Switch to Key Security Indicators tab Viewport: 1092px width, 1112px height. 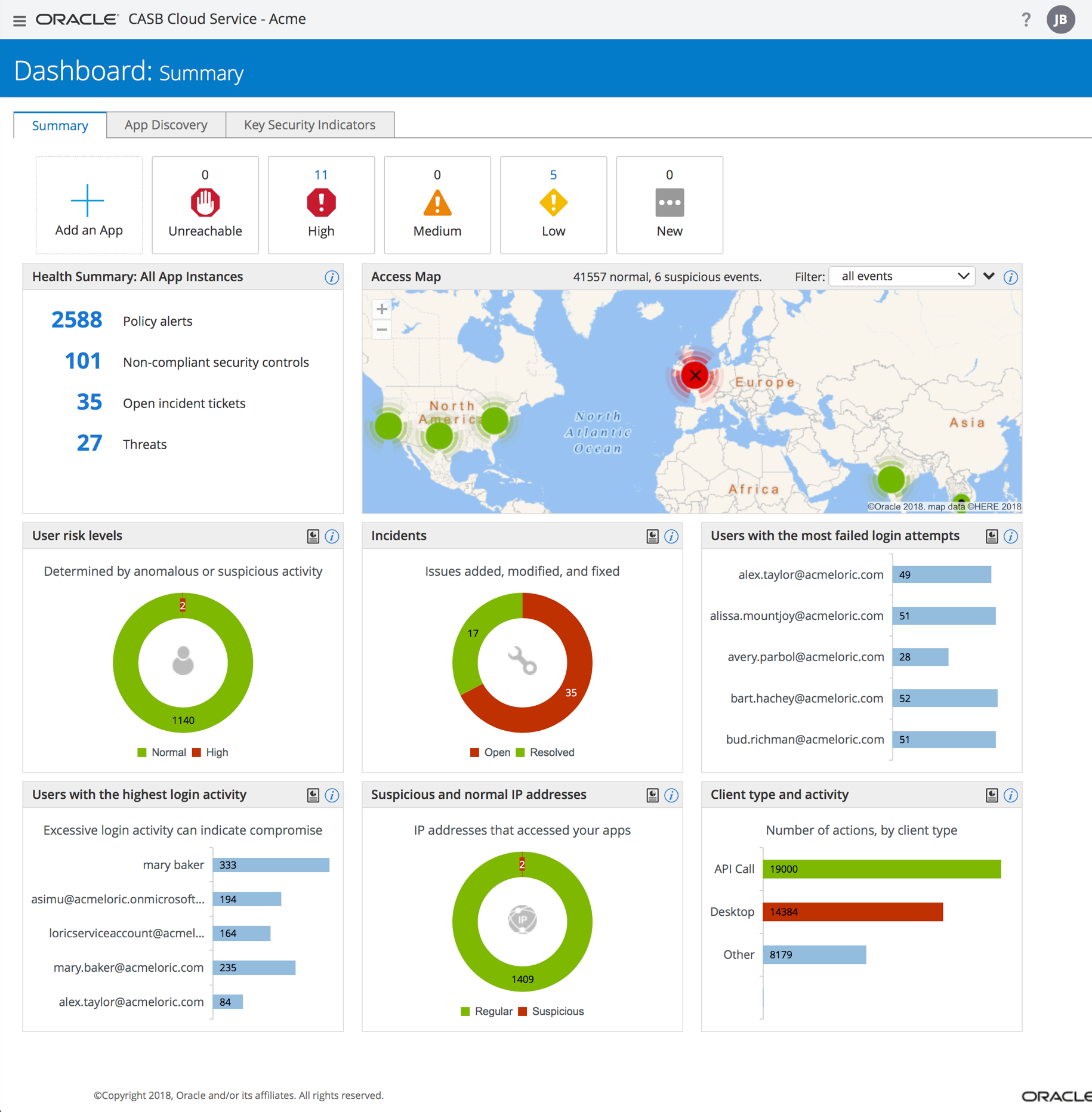310,125
